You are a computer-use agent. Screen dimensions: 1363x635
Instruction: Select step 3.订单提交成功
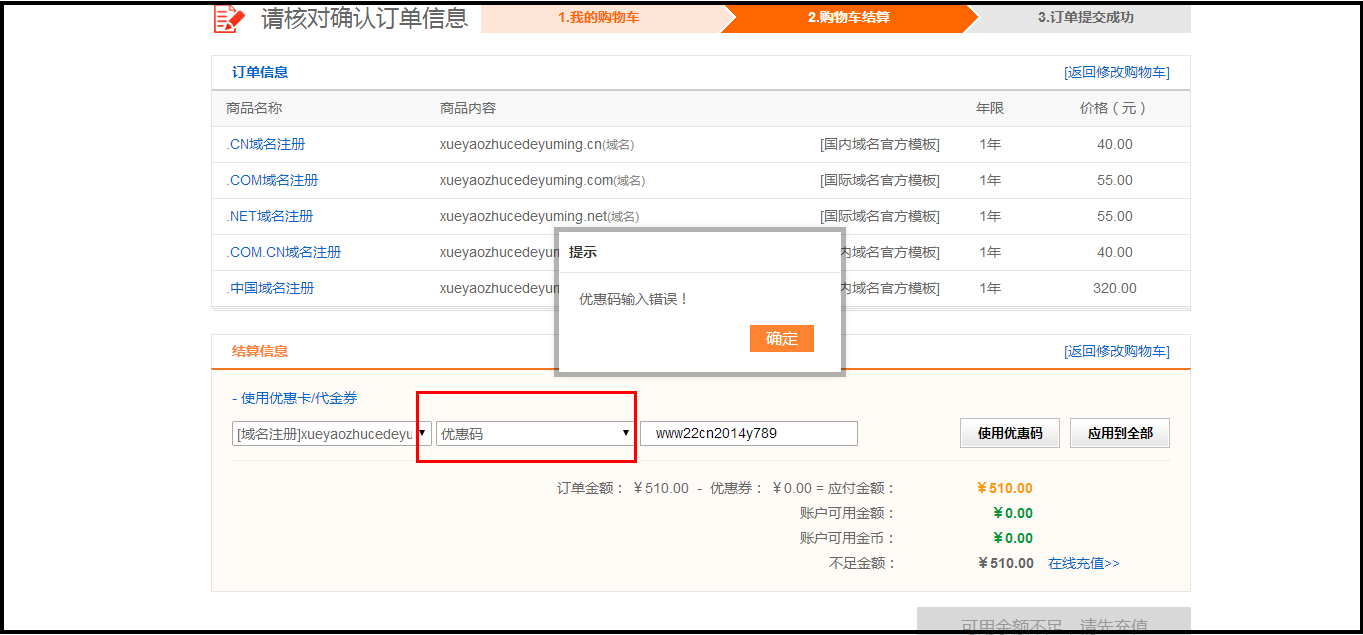pyautogui.click(x=1085, y=18)
